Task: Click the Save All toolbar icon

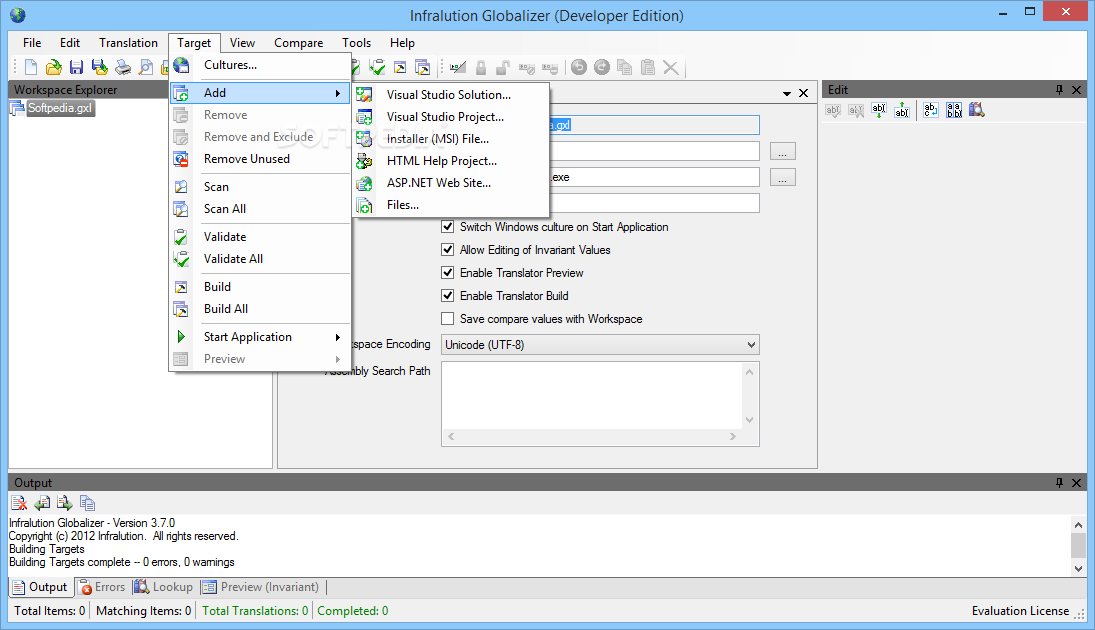Action: point(100,67)
